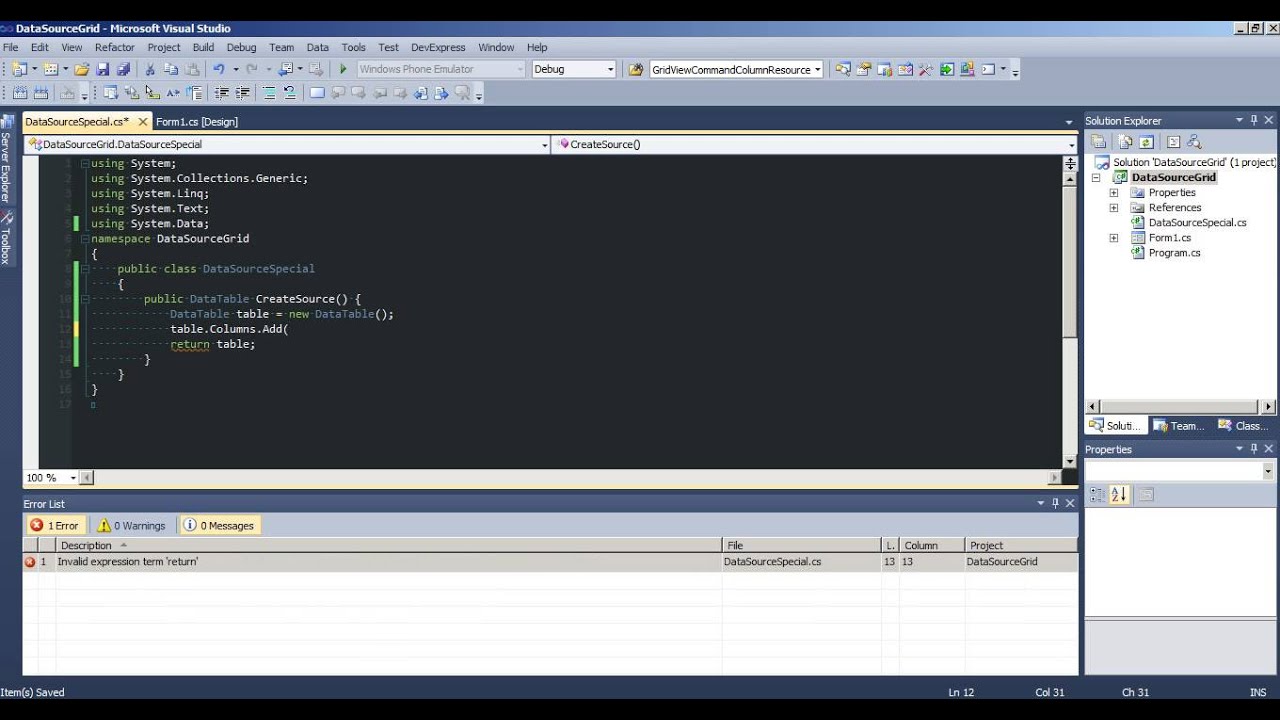Screen dimensions: 1280x720
Task: Sort errors by Description column header
Action: (x=389, y=545)
